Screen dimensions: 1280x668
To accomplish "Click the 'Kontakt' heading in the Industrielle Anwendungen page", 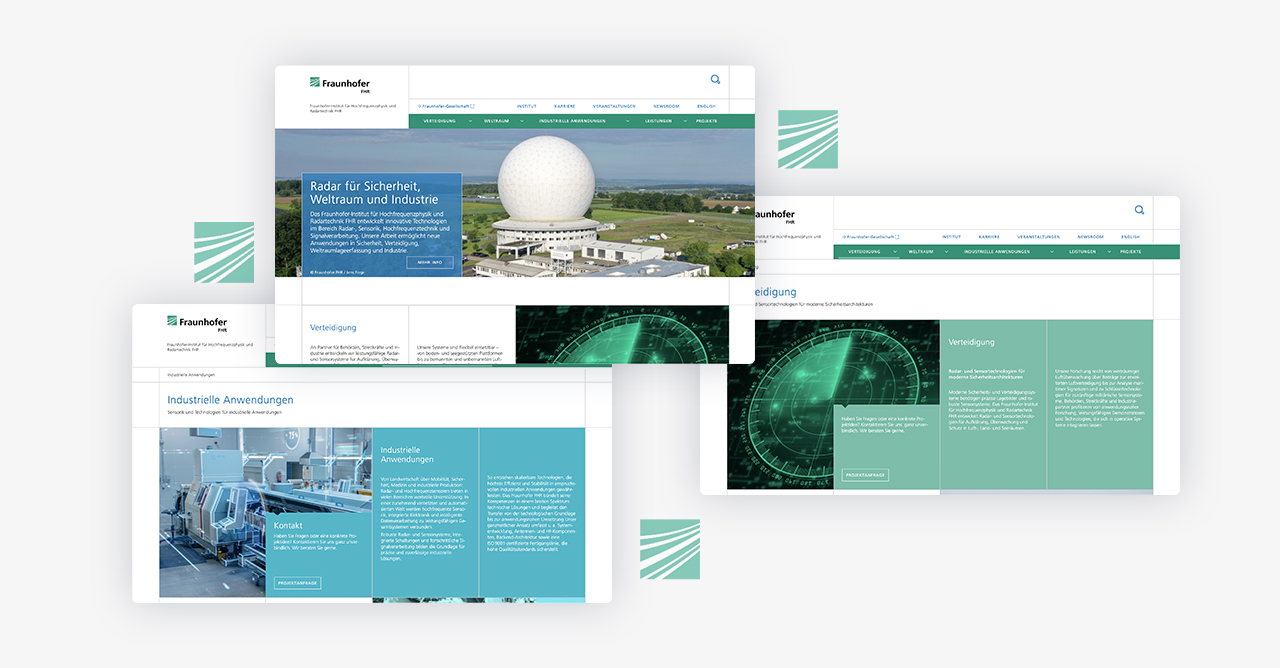I will point(288,525).
